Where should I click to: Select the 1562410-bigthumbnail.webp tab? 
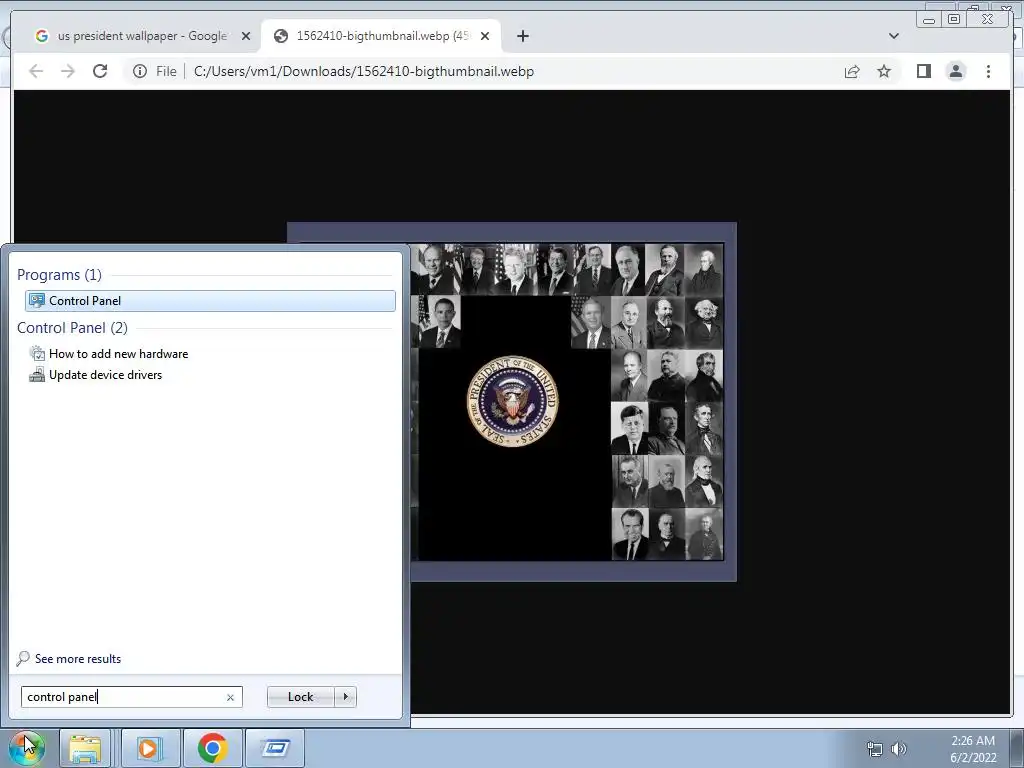tap(383, 36)
